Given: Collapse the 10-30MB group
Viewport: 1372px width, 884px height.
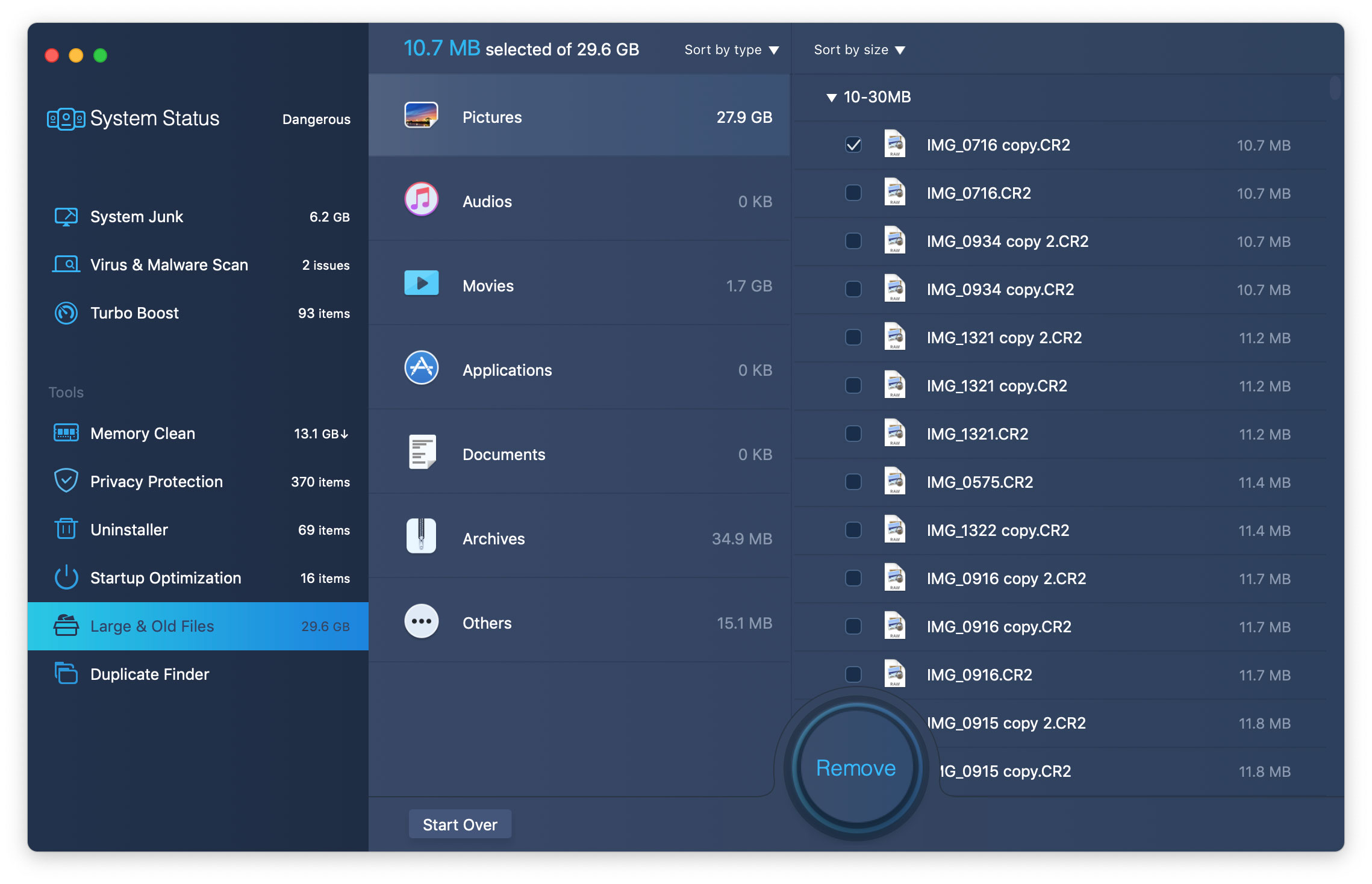Looking at the screenshot, I should (832, 98).
